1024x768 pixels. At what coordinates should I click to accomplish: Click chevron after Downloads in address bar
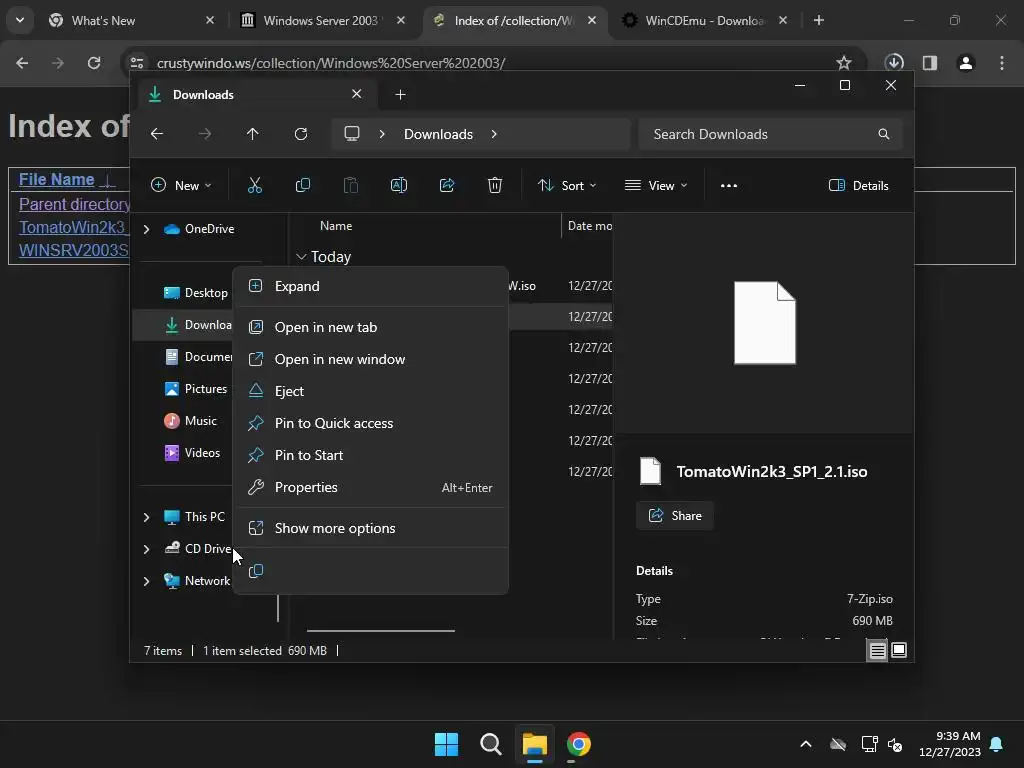(x=494, y=134)
